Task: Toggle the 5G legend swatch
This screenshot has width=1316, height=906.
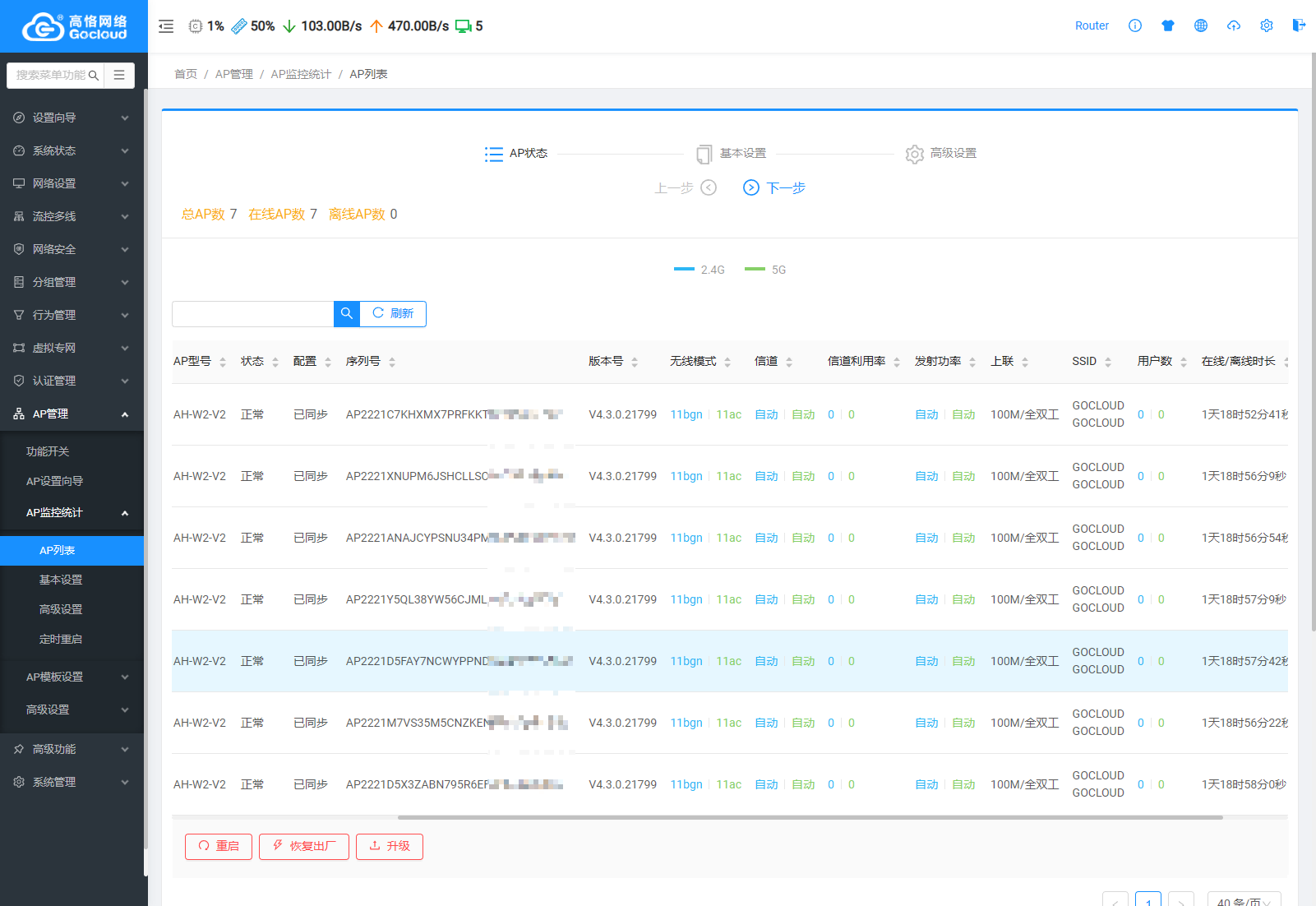Action: (755, 269)
